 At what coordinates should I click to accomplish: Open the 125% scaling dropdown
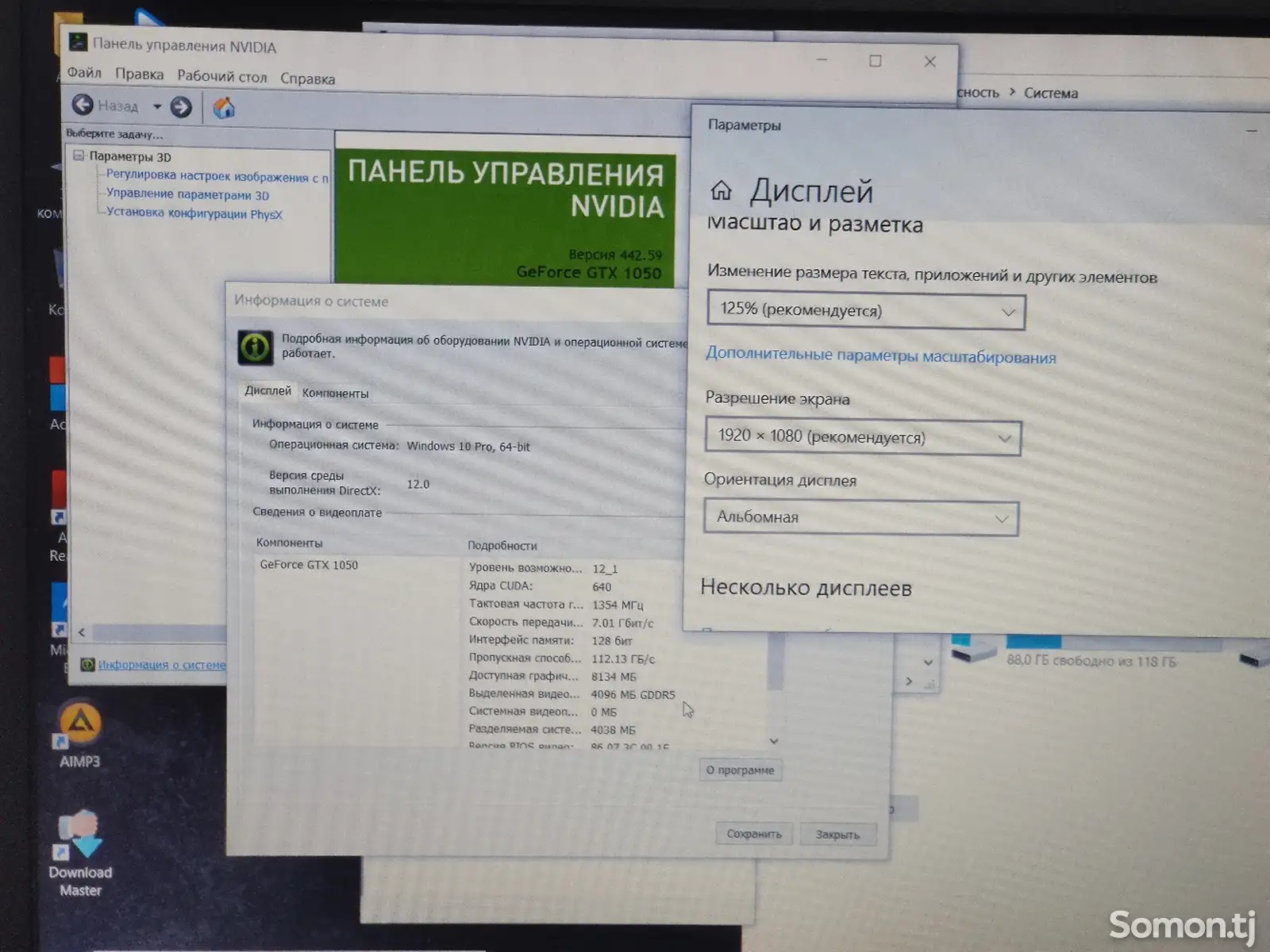click(x=866, y=311)
